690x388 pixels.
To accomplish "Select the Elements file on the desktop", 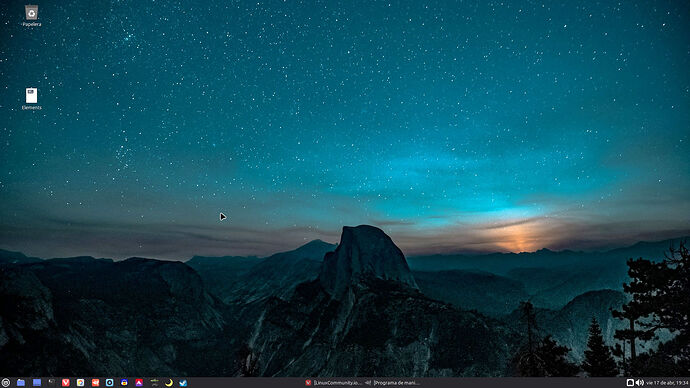I will point(31,99).
